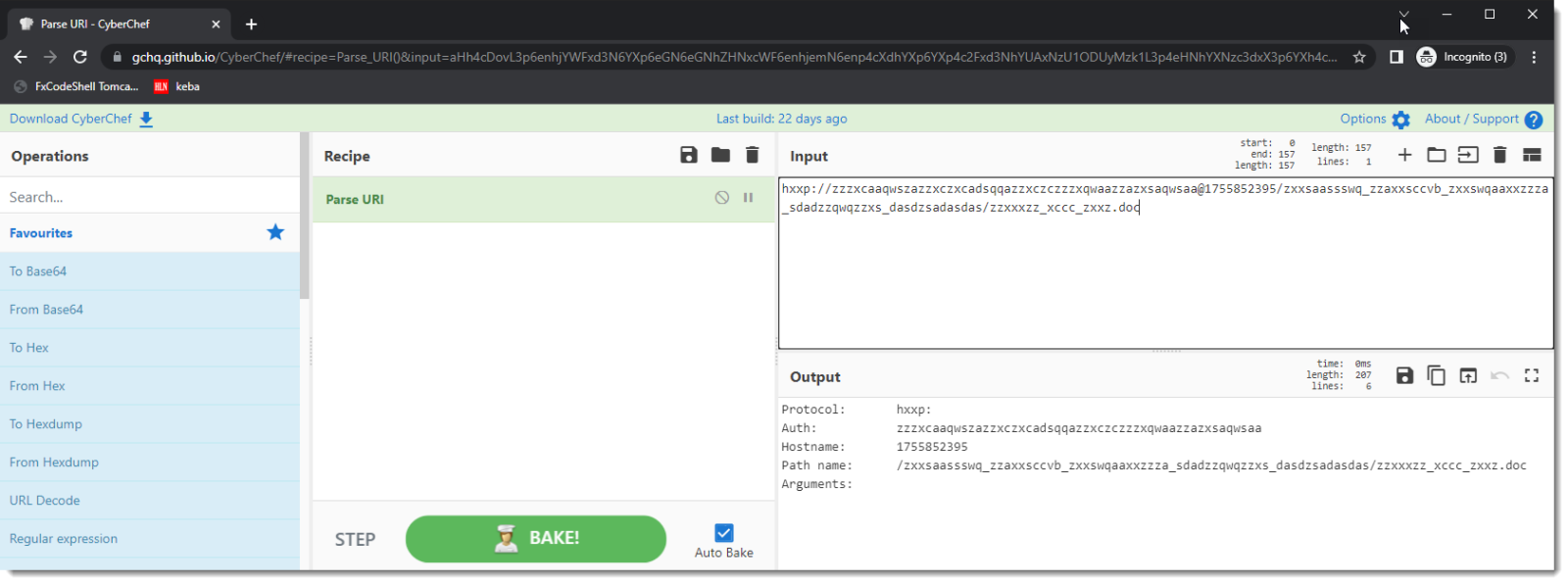This screenshot has width=1568, height=584.
Task: Clear the recipe with the trash icon
Action: (x=752, y=155)
